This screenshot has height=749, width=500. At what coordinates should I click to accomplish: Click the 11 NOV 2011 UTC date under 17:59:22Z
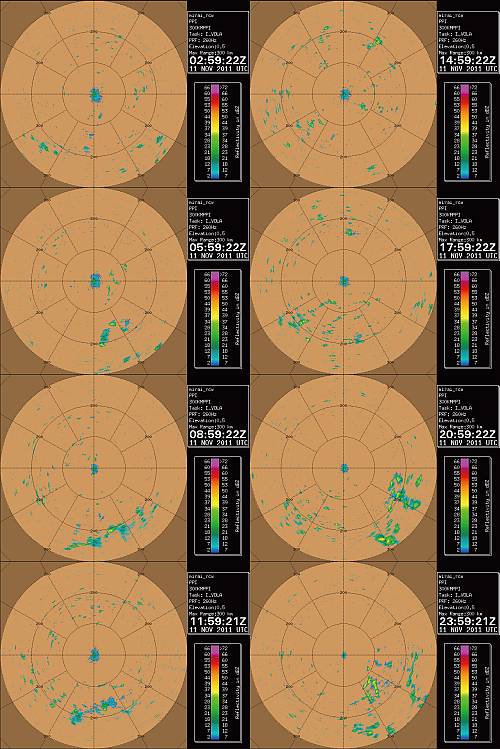click(x=468, y=256)
